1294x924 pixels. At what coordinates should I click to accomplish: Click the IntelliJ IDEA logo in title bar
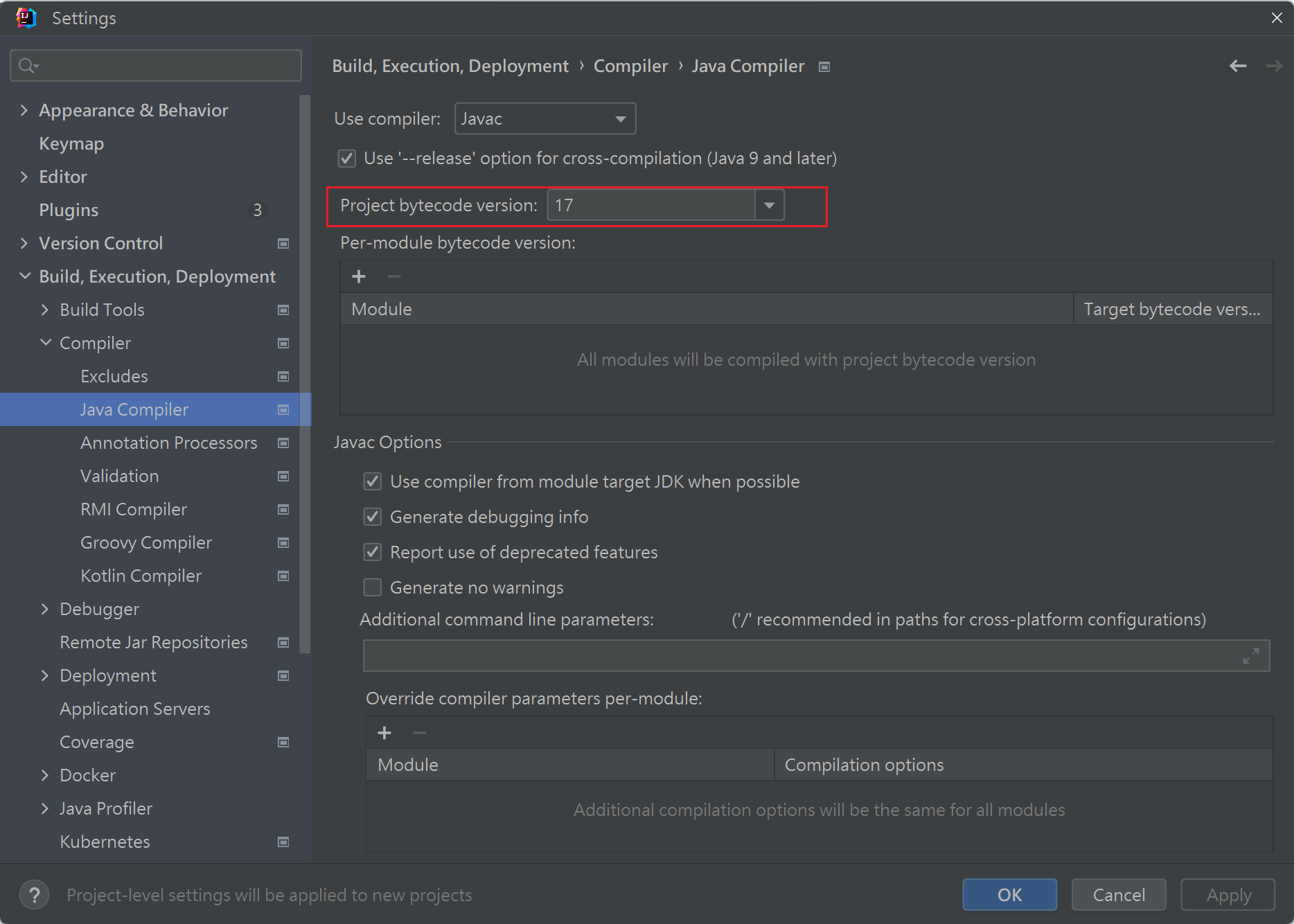tap(26, 18)
